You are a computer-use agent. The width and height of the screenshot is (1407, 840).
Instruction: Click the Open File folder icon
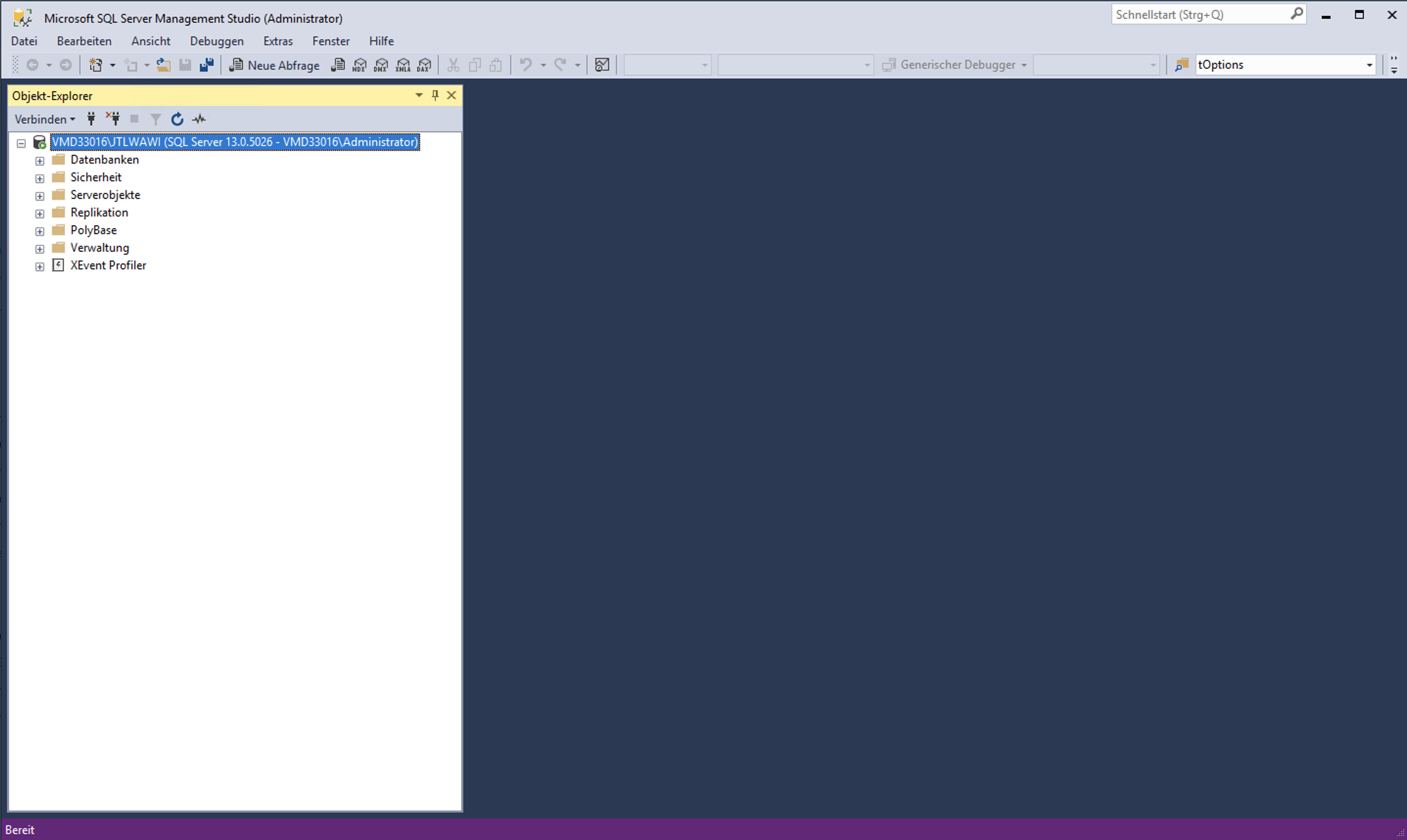[x=164, y=65]
